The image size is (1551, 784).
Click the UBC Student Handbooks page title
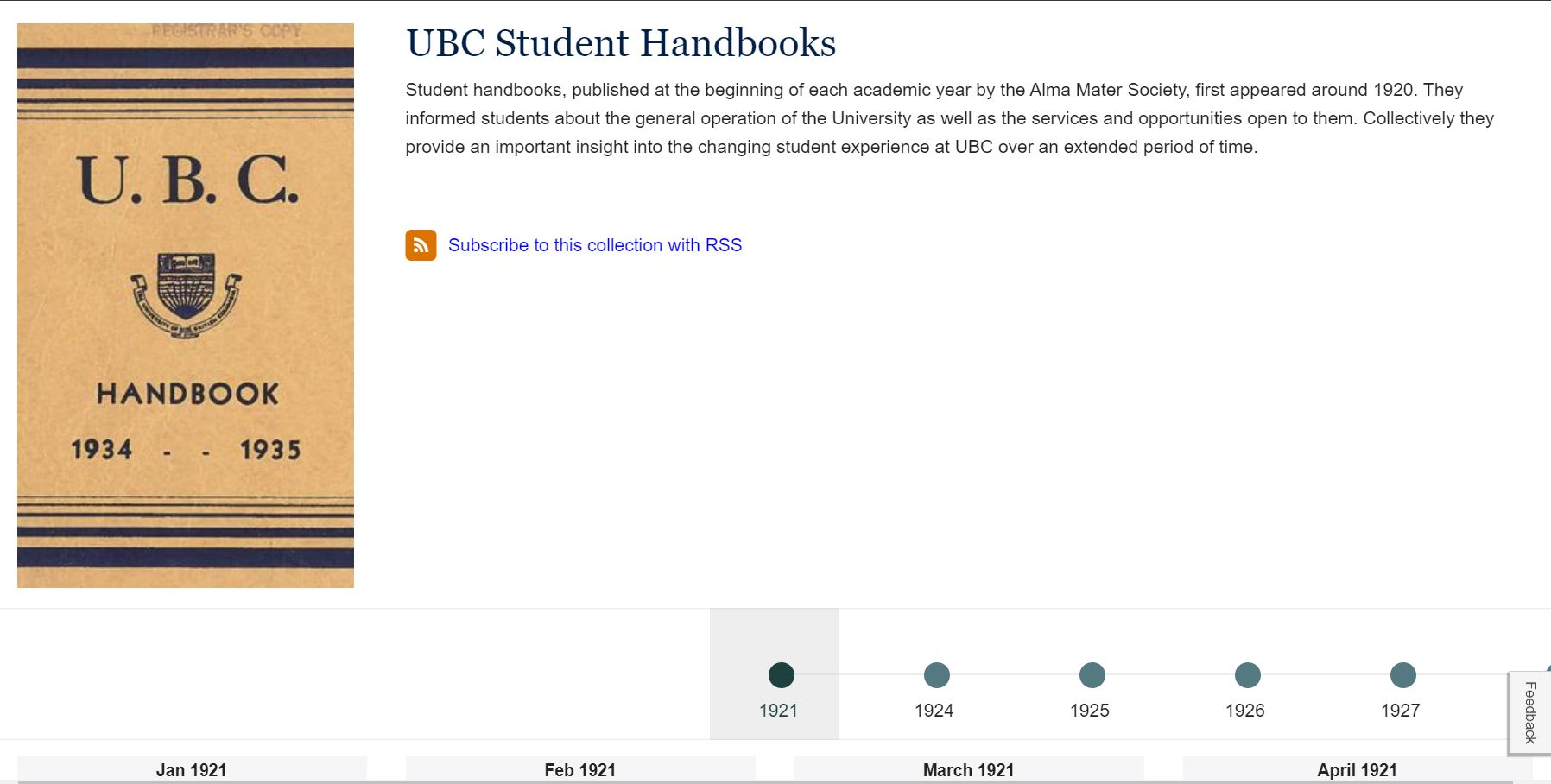[621, 43]
